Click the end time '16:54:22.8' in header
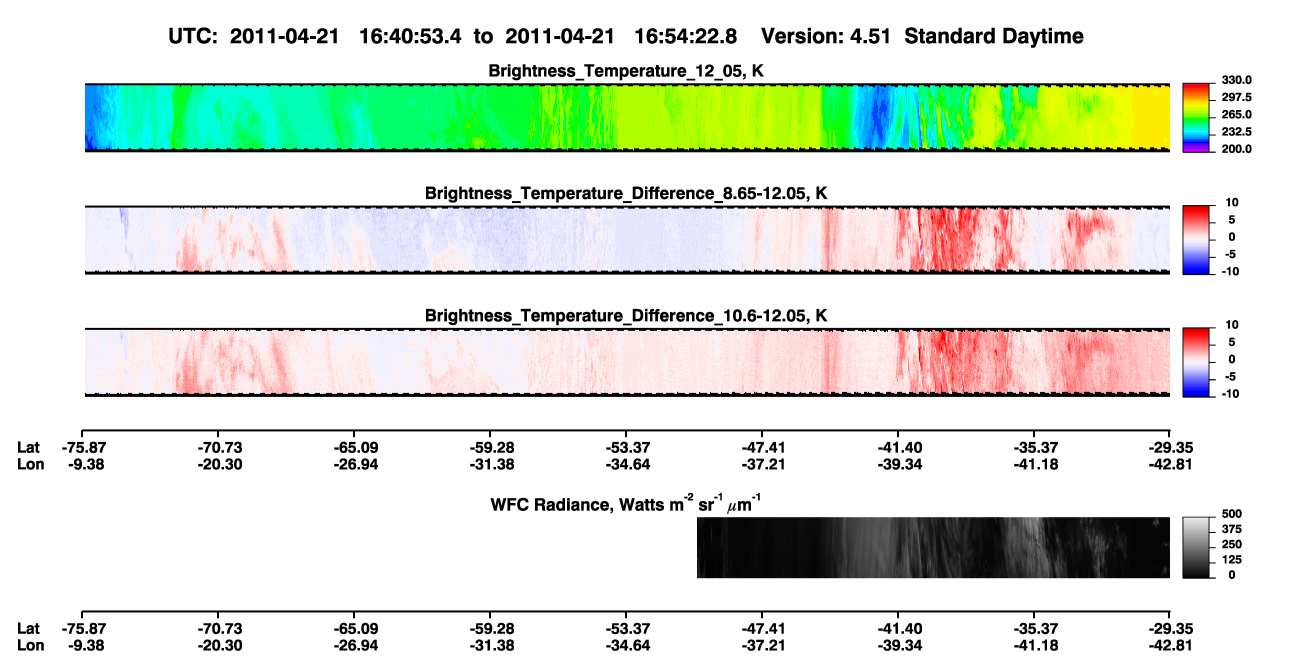1300x667 pixels. point(686,36)
